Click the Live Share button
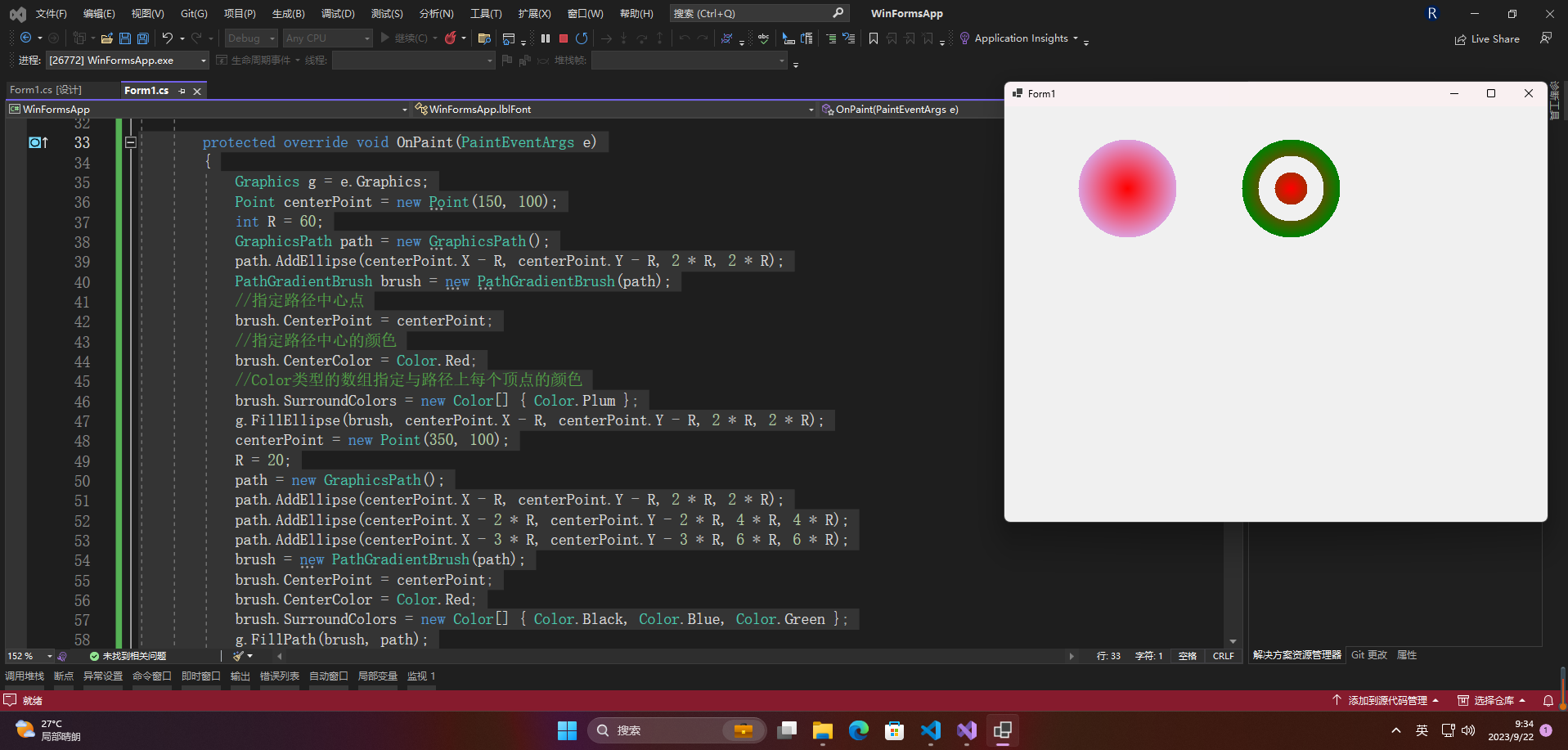1568x750 pixels. click(1487, 38)
